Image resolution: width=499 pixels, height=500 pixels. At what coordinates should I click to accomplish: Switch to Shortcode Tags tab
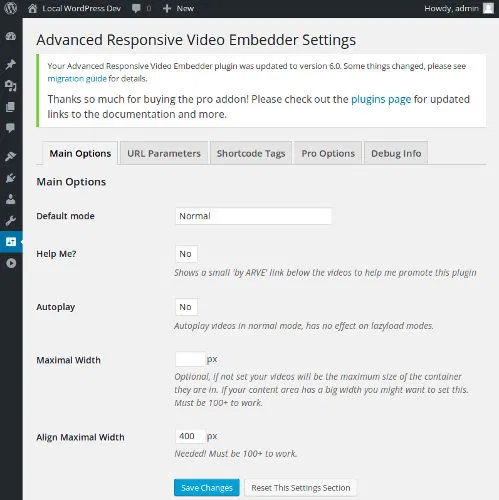(x=251, y=153)
